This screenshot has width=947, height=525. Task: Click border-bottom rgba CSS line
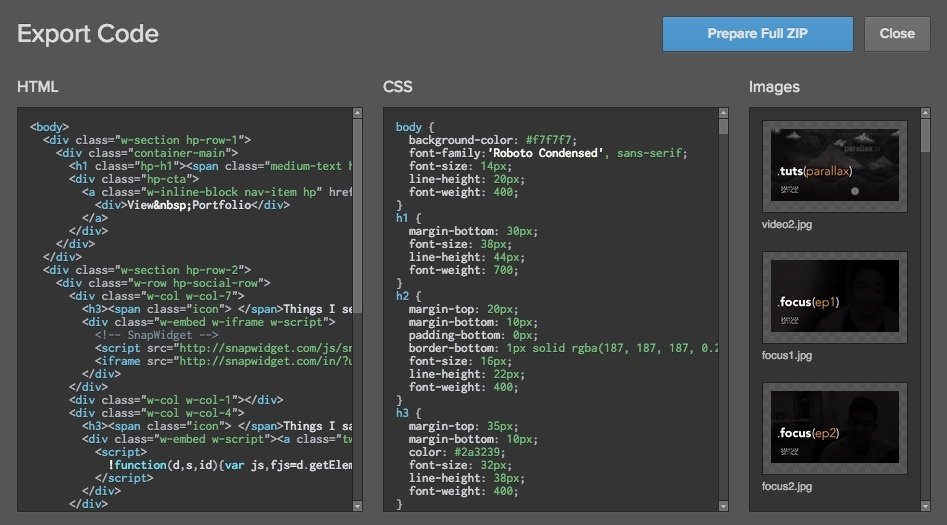[x=563, y=349]
